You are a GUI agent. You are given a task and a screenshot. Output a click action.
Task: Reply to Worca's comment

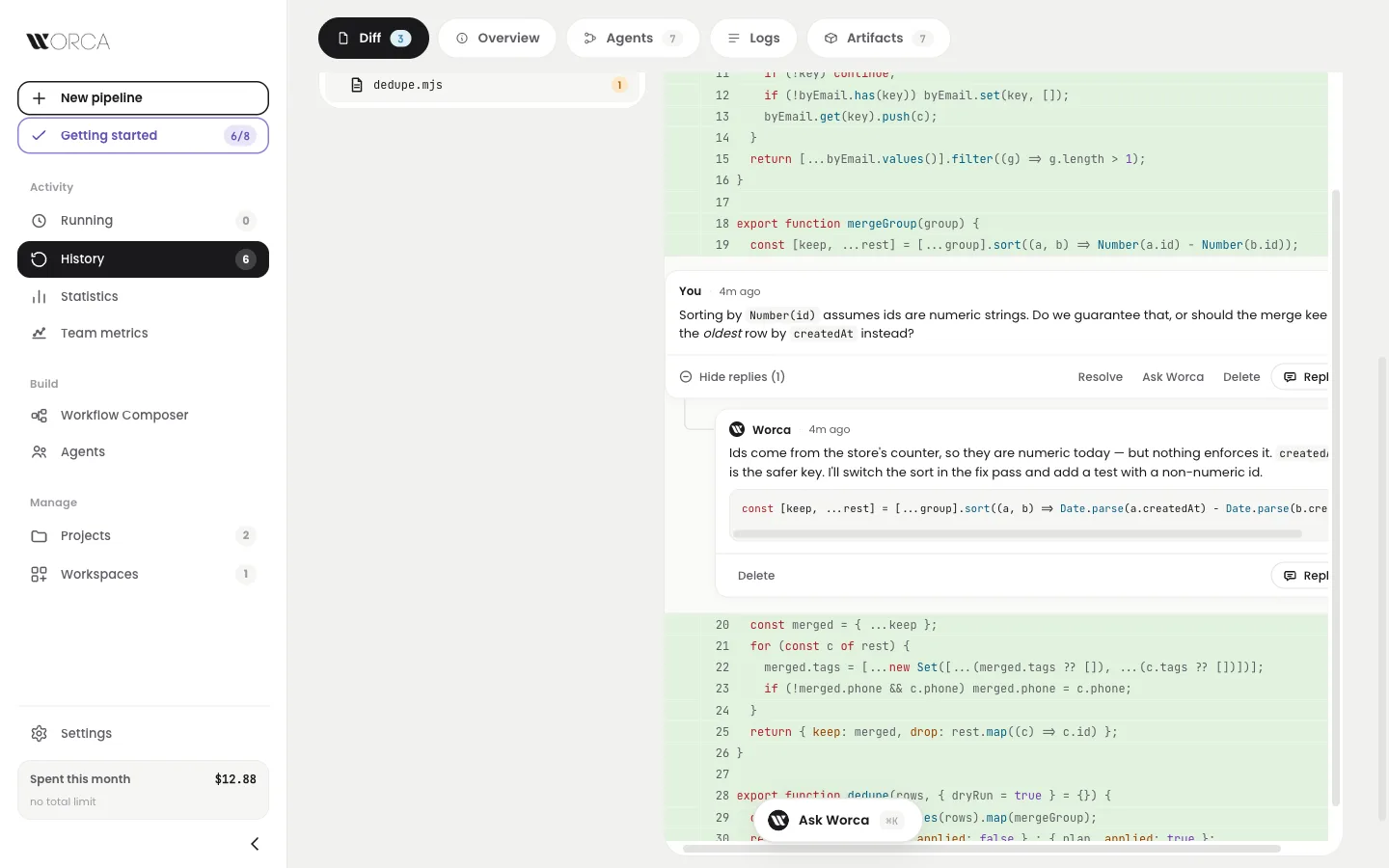(1302, 576)
